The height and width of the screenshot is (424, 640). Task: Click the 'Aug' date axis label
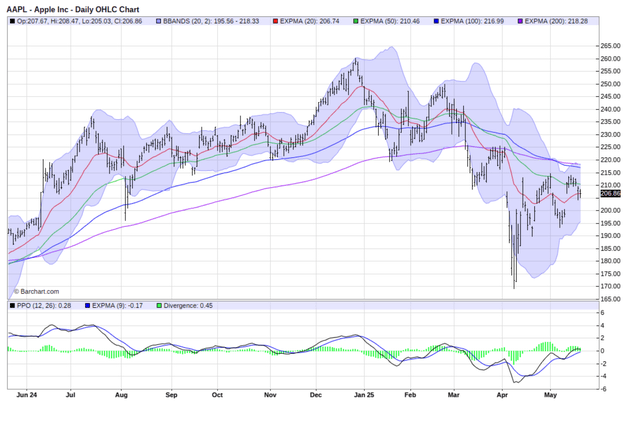(x=121, y=395)
